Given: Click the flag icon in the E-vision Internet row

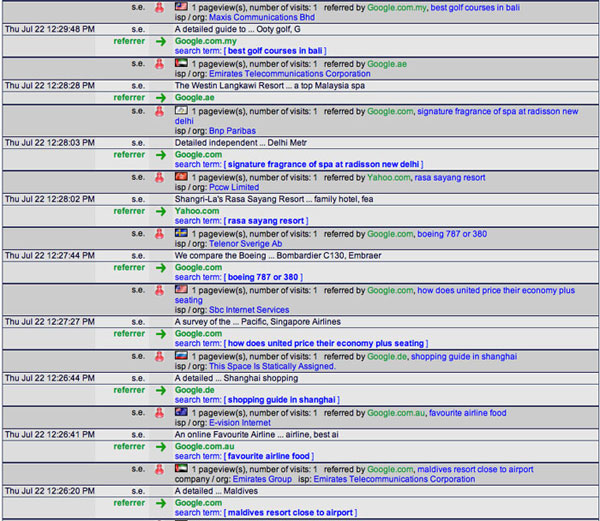Looking at the screenshot, I should click(181, 412).
